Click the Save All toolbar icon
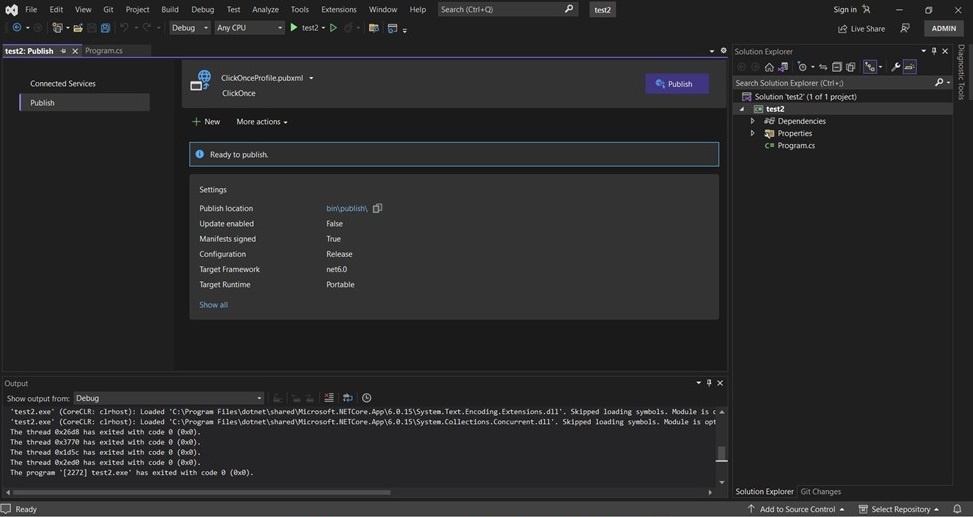This screenshot has width=973, height=517. point(105,28)
